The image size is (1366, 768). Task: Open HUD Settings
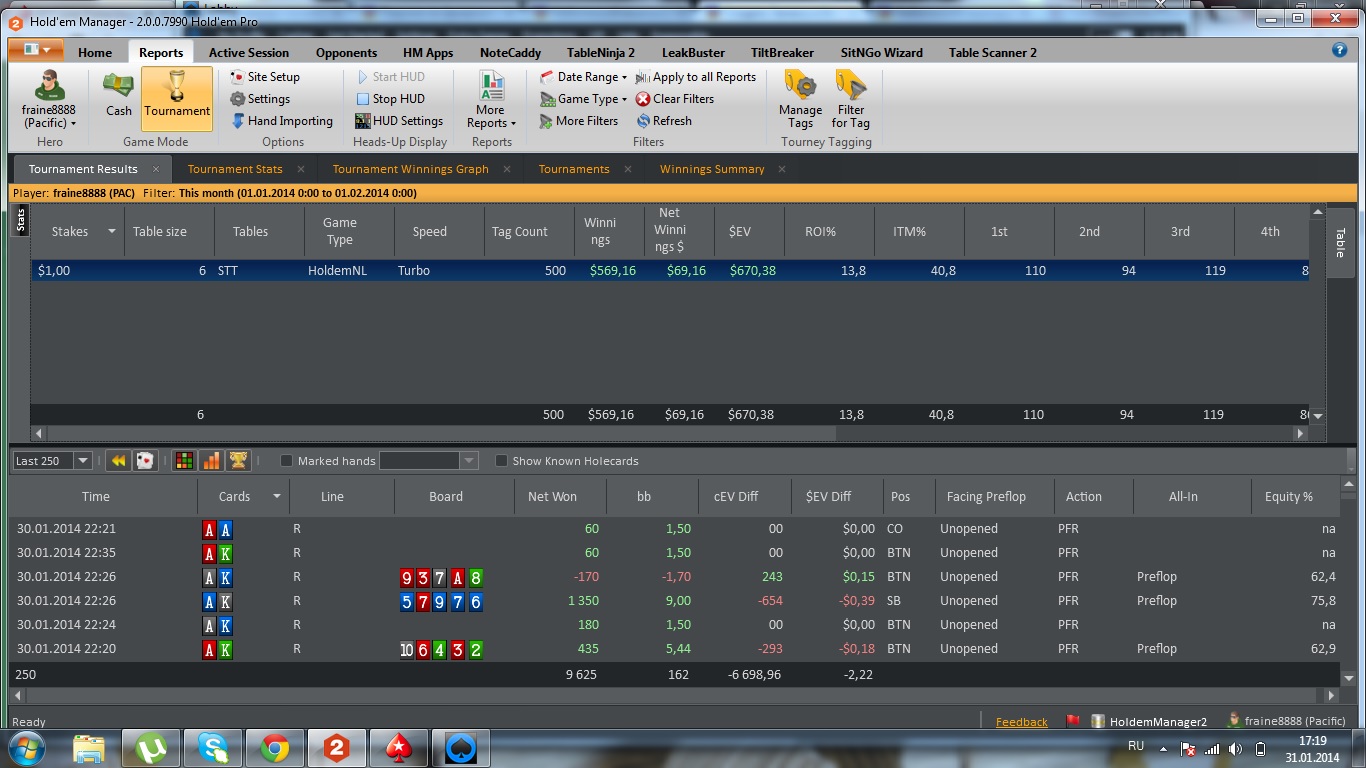[x=399, y=121]
